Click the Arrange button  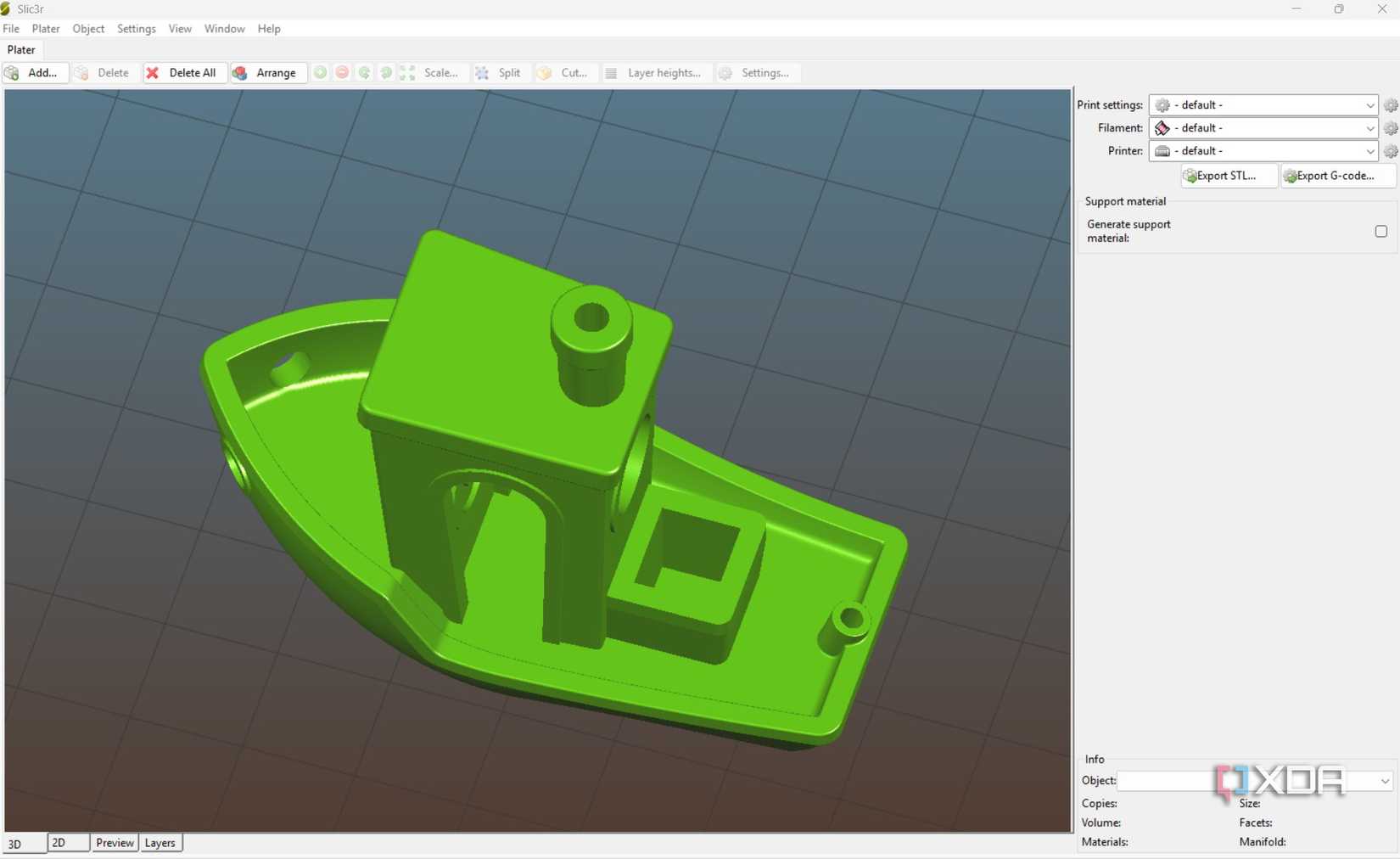point(268,72)
